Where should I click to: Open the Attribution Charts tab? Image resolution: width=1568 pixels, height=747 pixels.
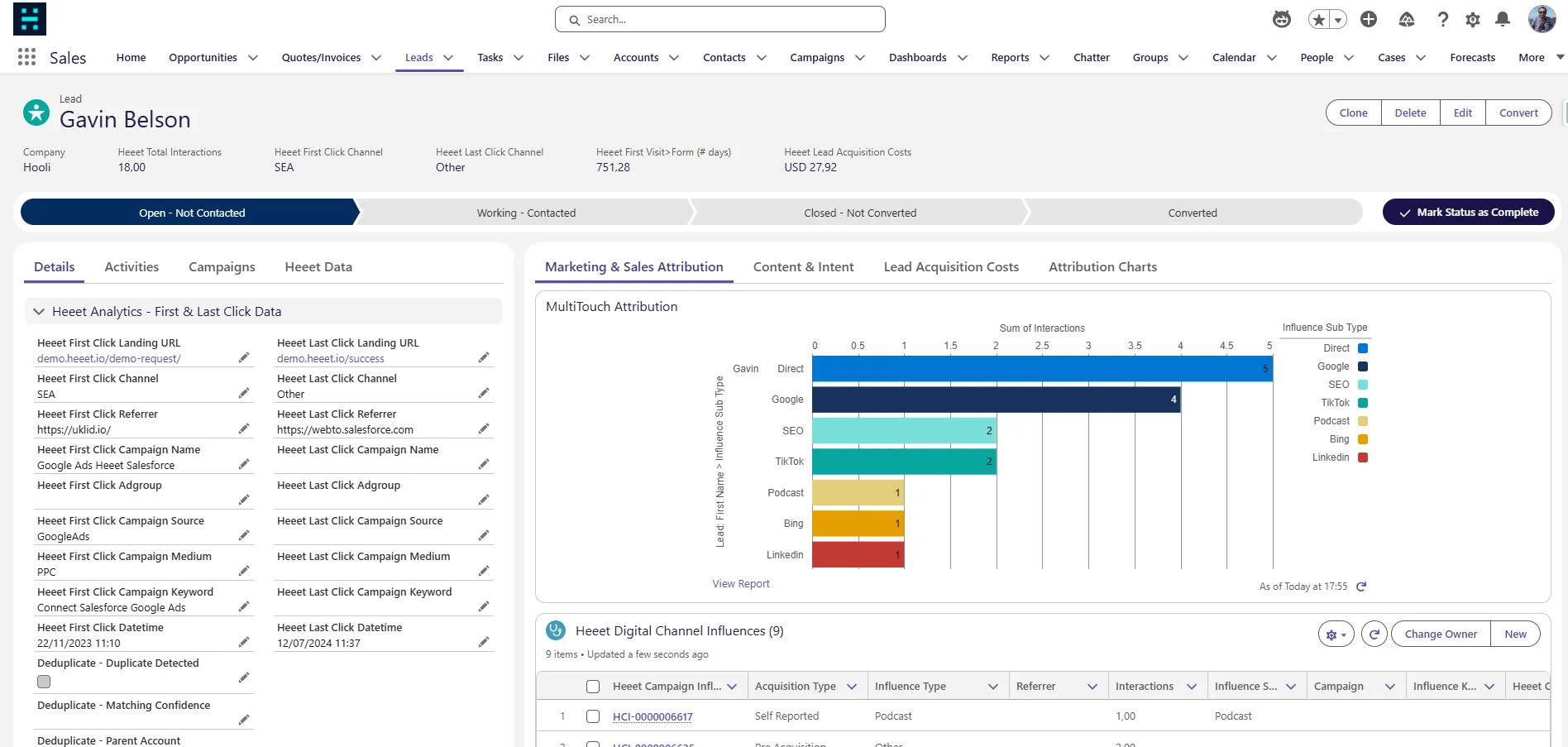click(x=1102, y=267)
